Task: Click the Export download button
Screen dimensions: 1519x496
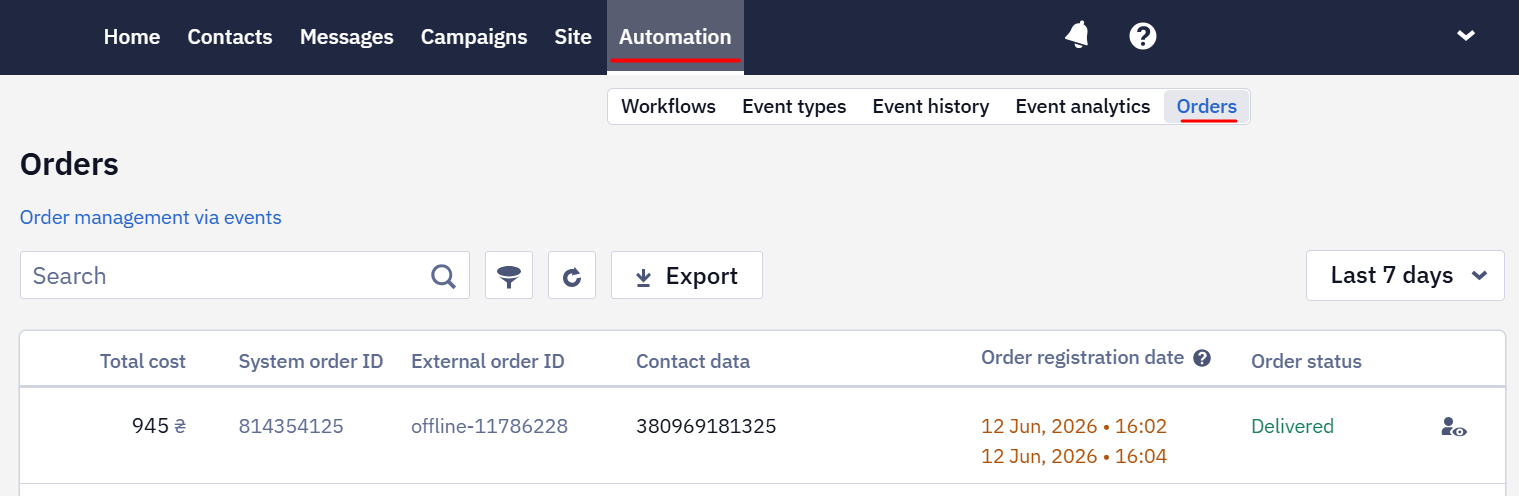Action: coord(687,275)
